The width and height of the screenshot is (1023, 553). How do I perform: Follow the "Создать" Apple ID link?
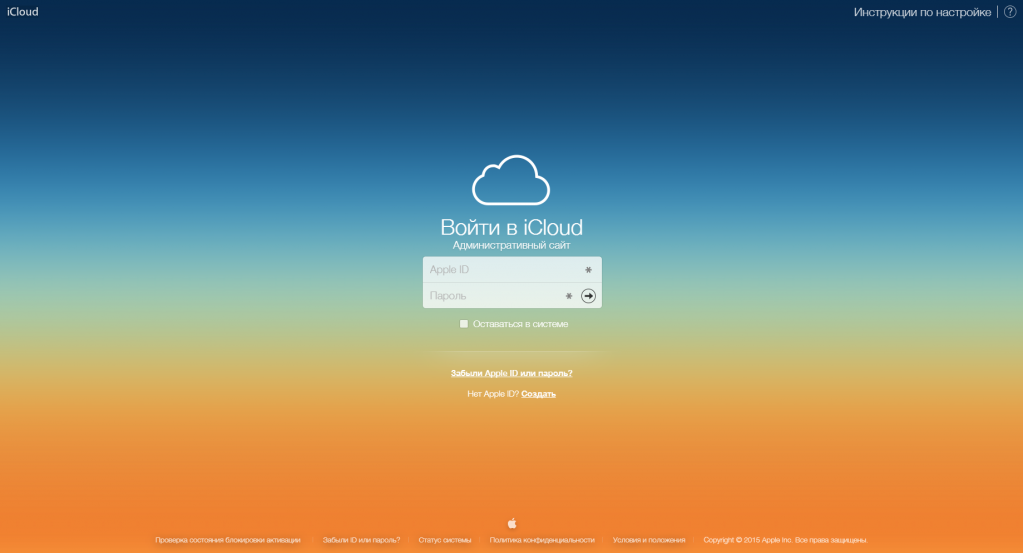(538, 394)
